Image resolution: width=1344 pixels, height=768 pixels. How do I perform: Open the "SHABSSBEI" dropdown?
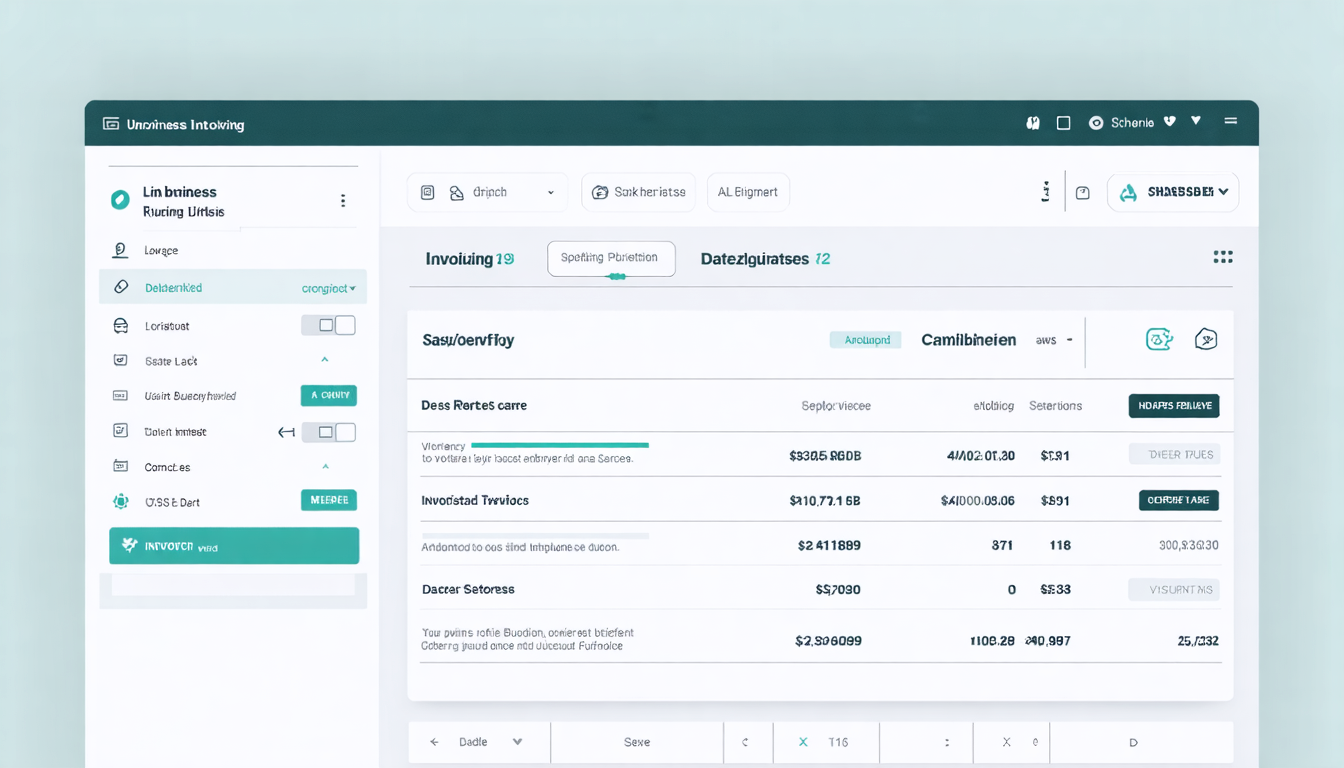(x=1173, y=192)
